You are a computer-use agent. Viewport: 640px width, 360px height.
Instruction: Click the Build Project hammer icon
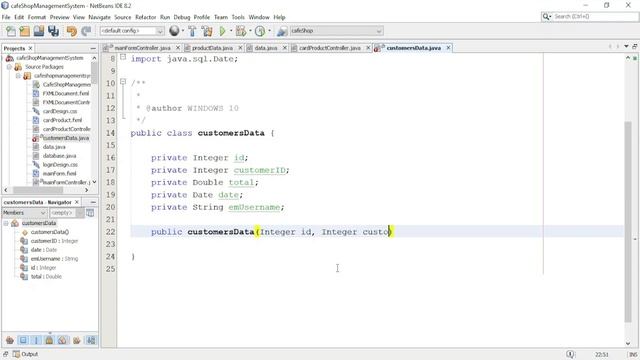[x=192, y=31]
